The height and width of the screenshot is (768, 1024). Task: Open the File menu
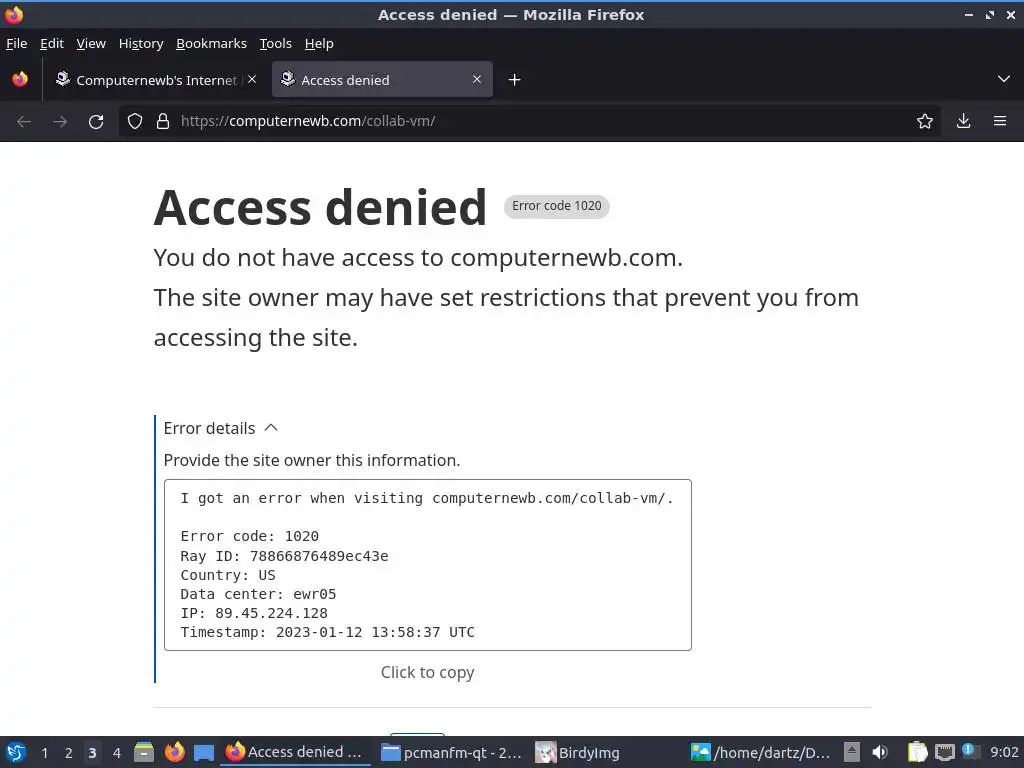tap(16, 43)
